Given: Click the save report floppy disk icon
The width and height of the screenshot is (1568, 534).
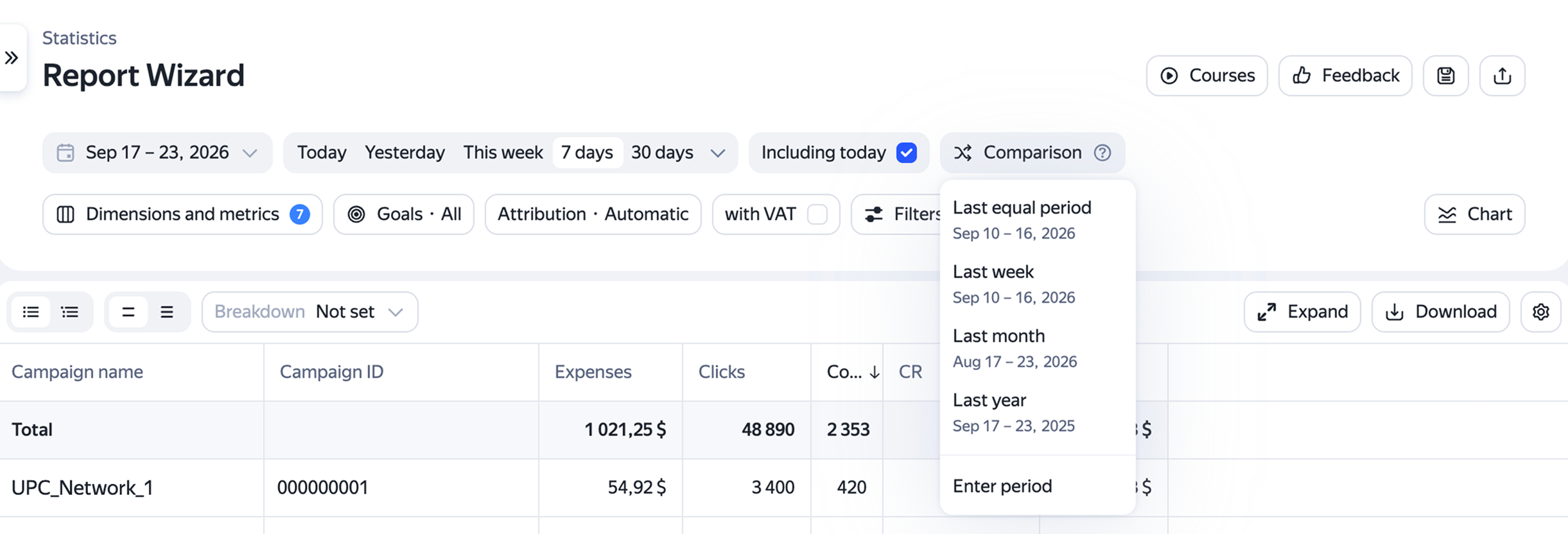Looking at the screenshot, I should [x=1445, y=76].
